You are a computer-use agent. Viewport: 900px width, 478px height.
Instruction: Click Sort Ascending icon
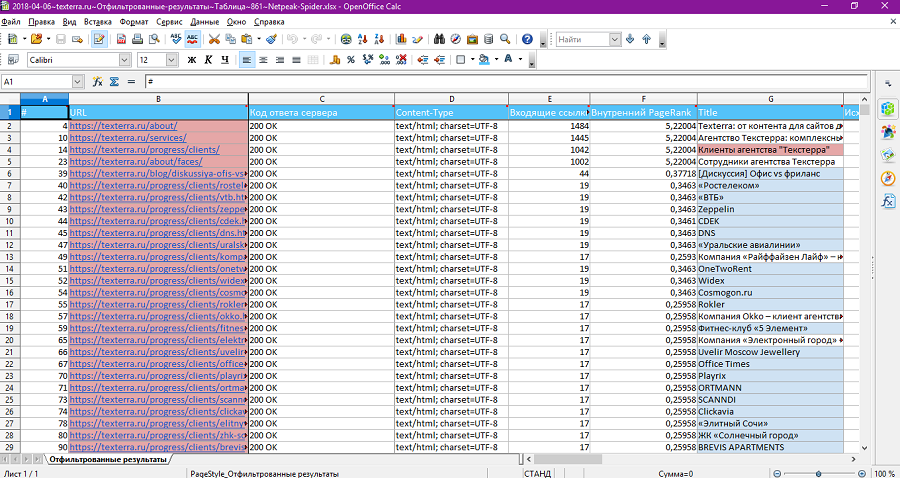[362, 39]
